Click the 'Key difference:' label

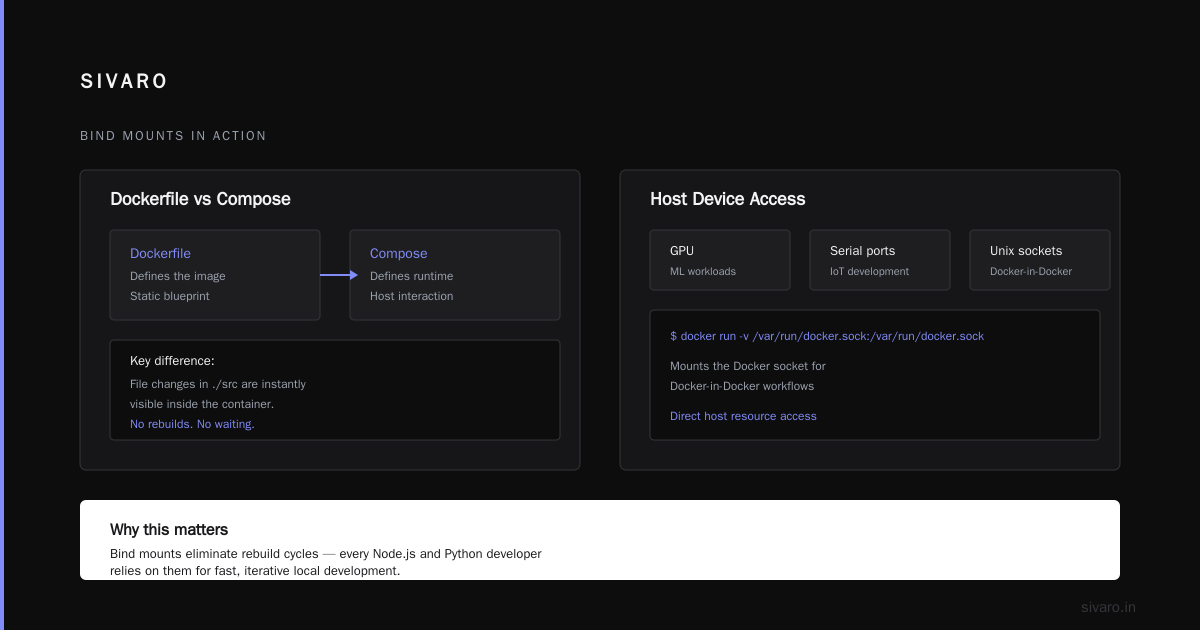[172, 361]
